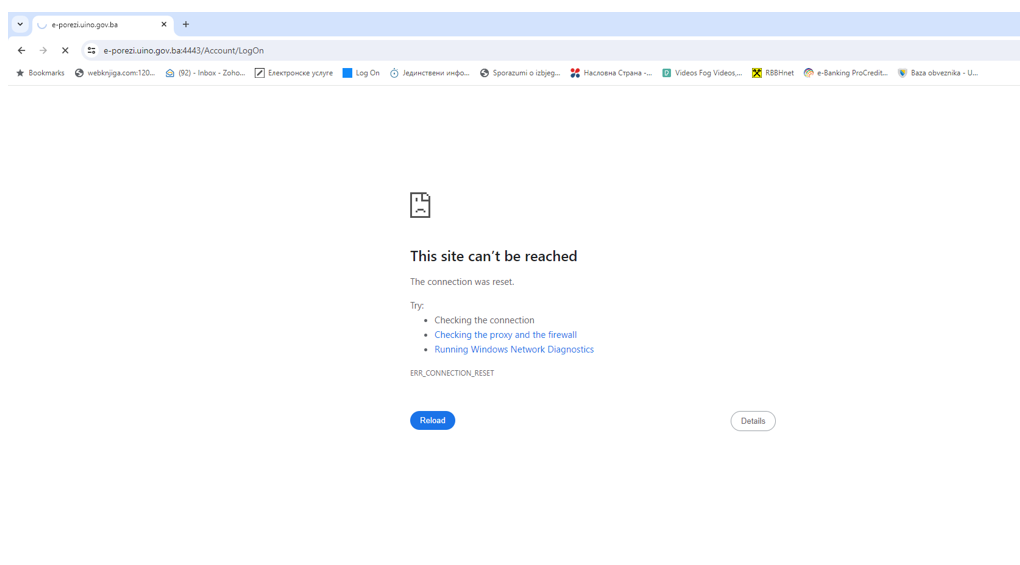Open the Log On bookmark

[x=361, y=73]
